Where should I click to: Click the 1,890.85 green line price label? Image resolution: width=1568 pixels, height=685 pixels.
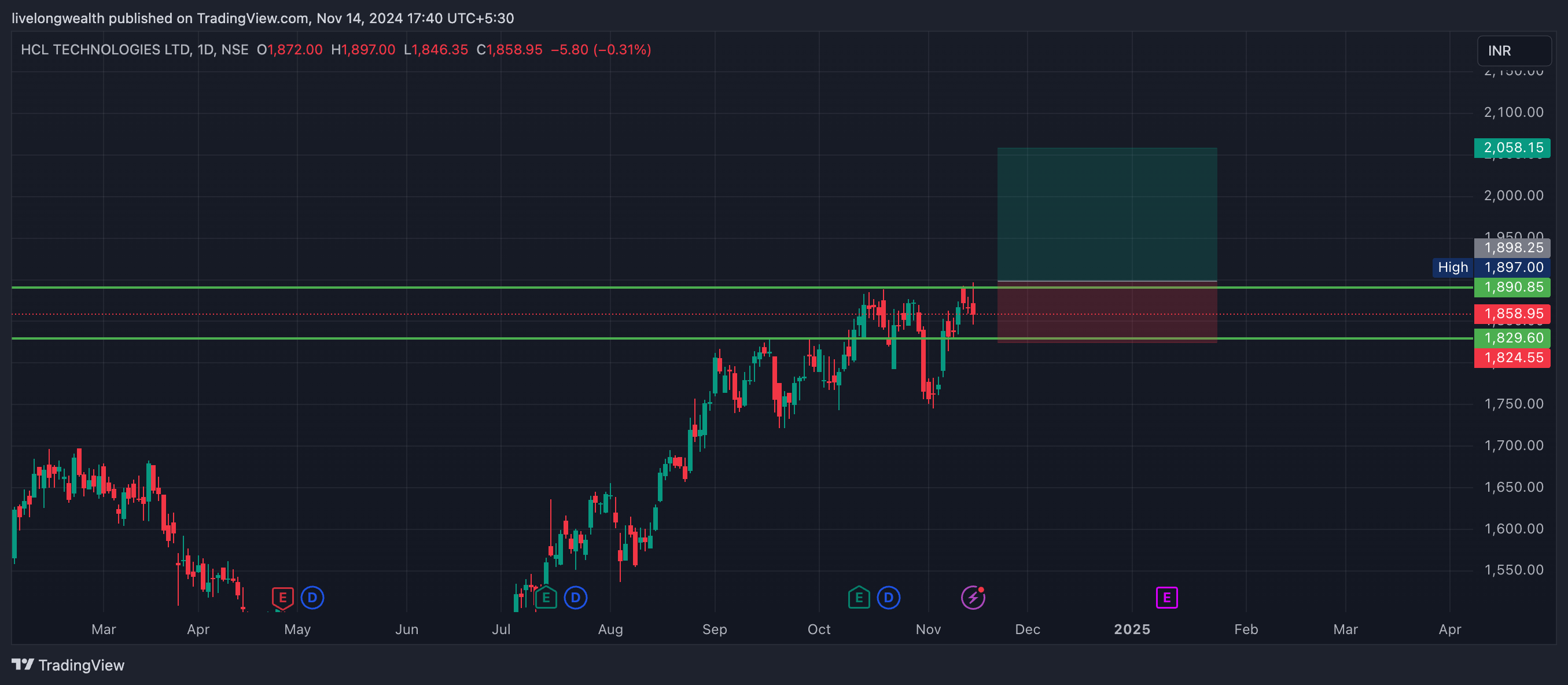point(1512,288)
